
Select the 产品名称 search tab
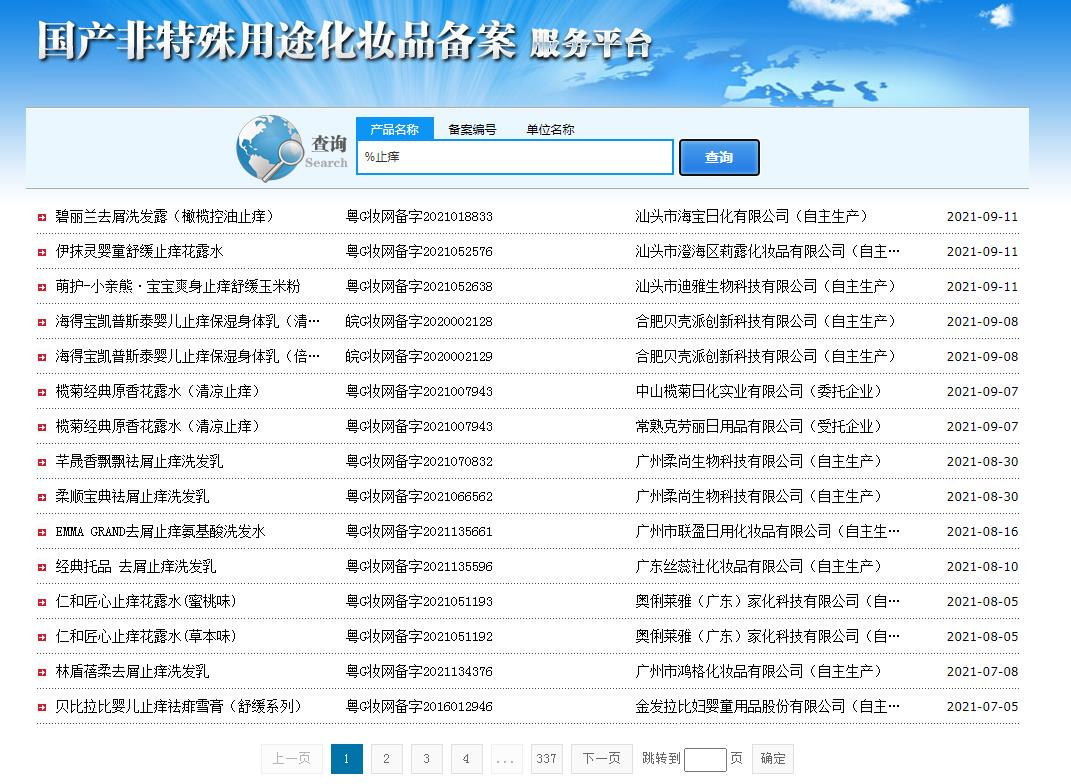[x=394, y=129]
